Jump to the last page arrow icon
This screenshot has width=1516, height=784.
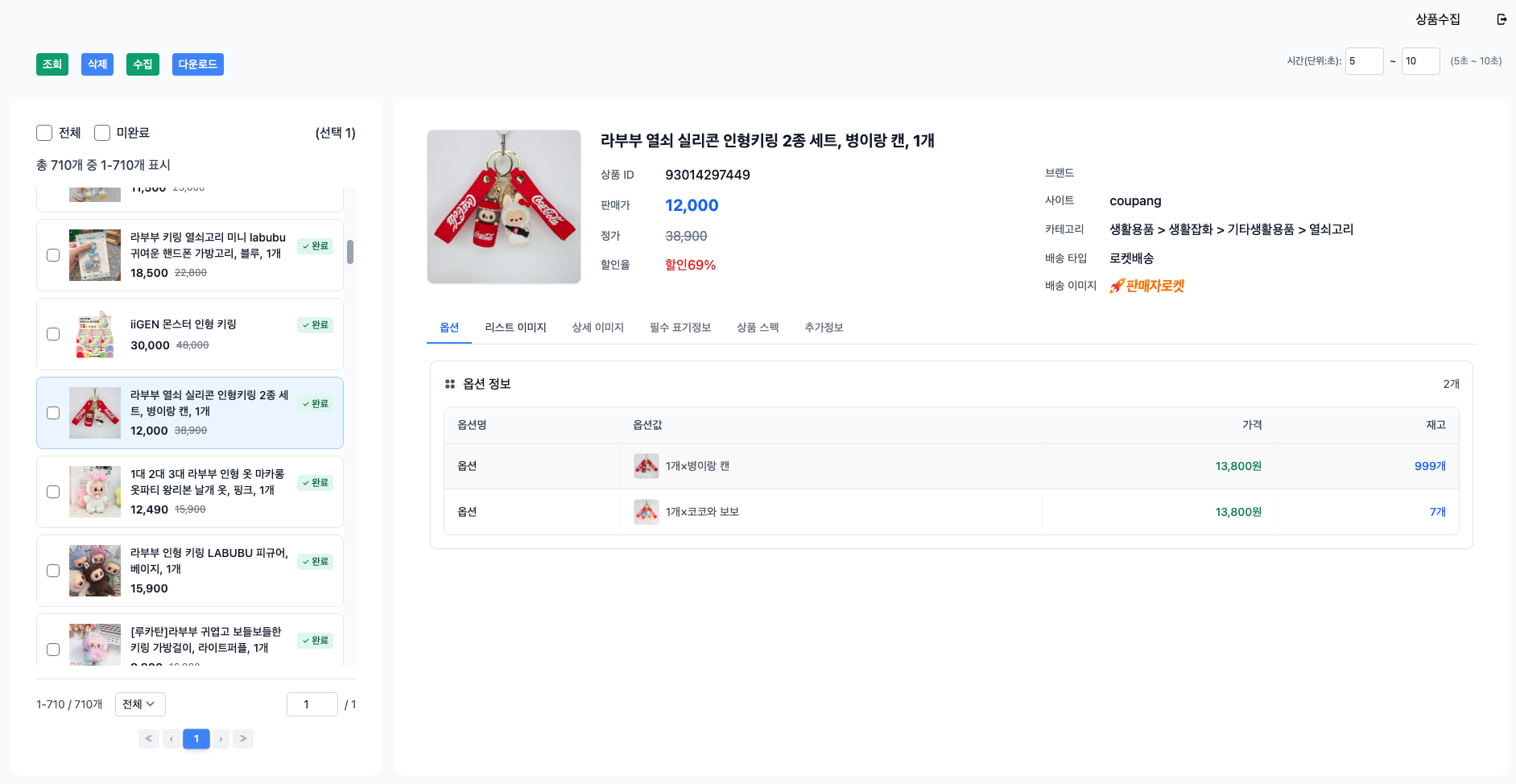243,739
